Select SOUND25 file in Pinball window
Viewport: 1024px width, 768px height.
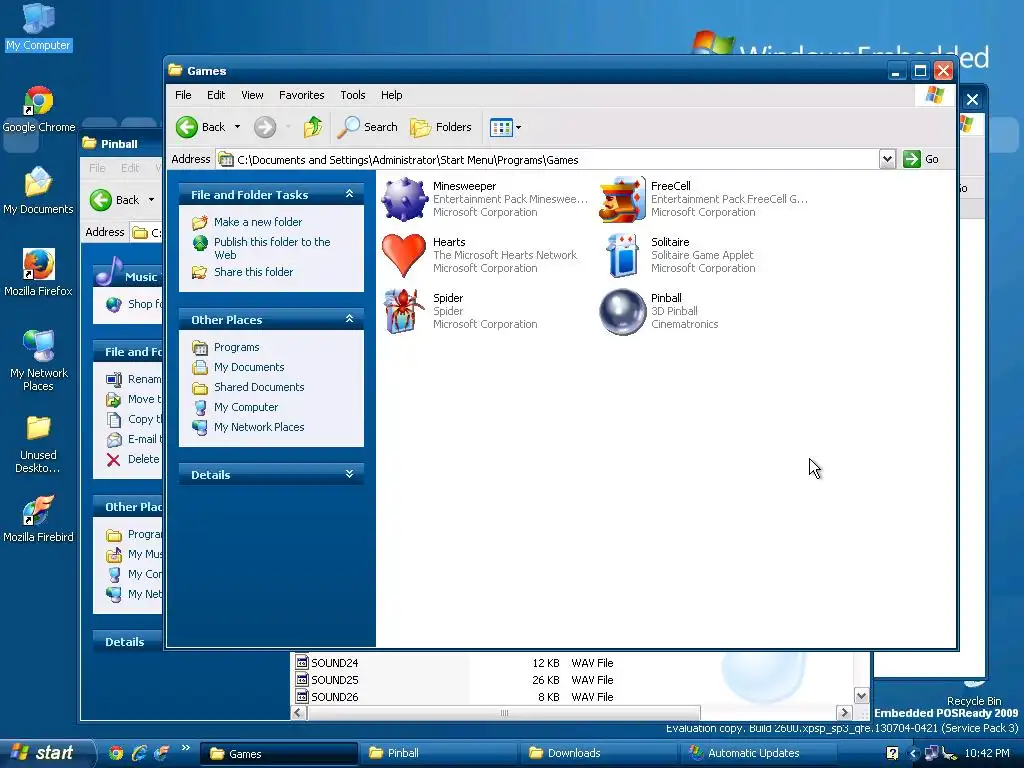click(x=334, y=679)
